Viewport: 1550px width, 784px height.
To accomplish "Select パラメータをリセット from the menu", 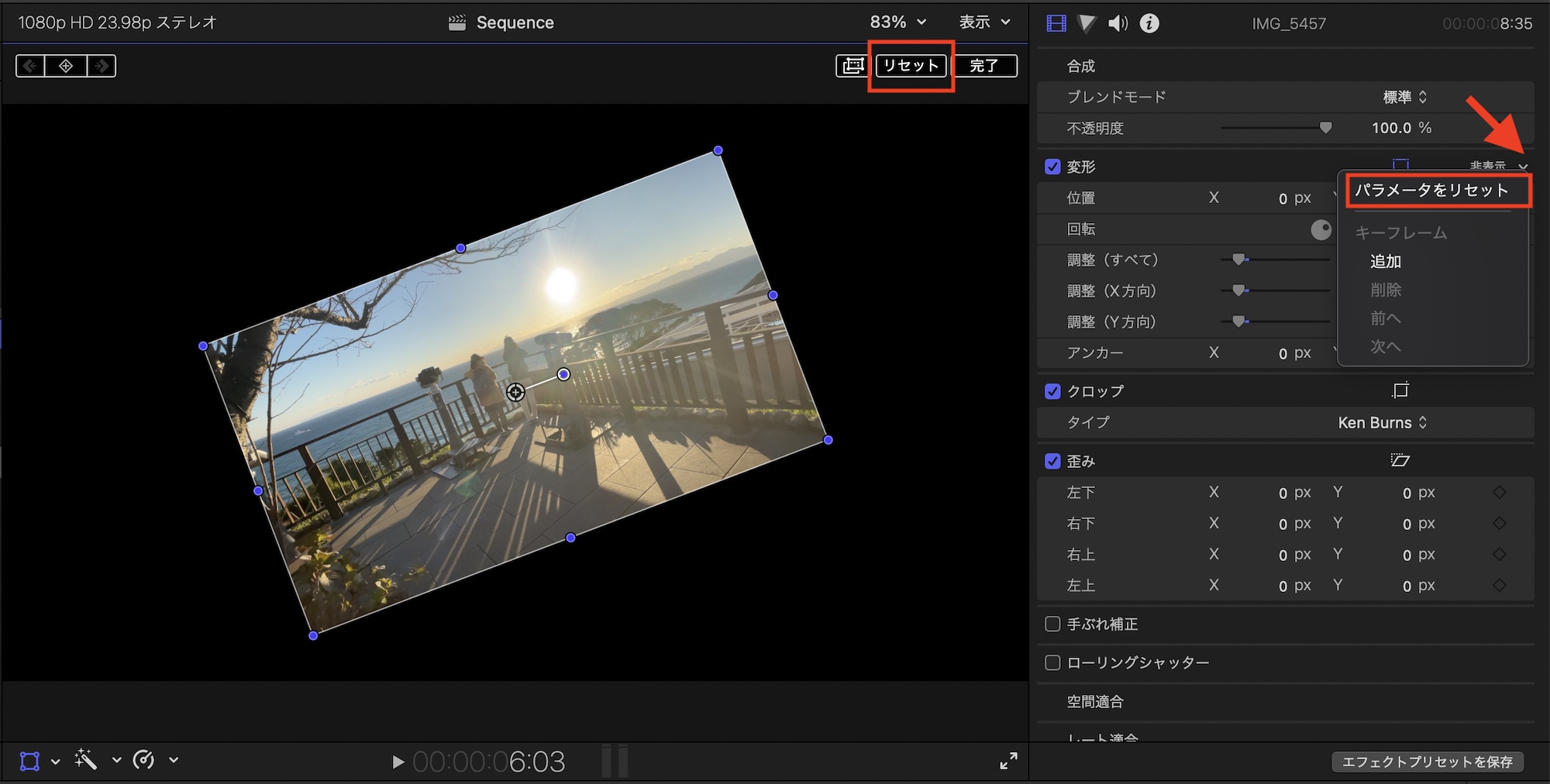I will pyautogui.click(x=1431, y=191).
